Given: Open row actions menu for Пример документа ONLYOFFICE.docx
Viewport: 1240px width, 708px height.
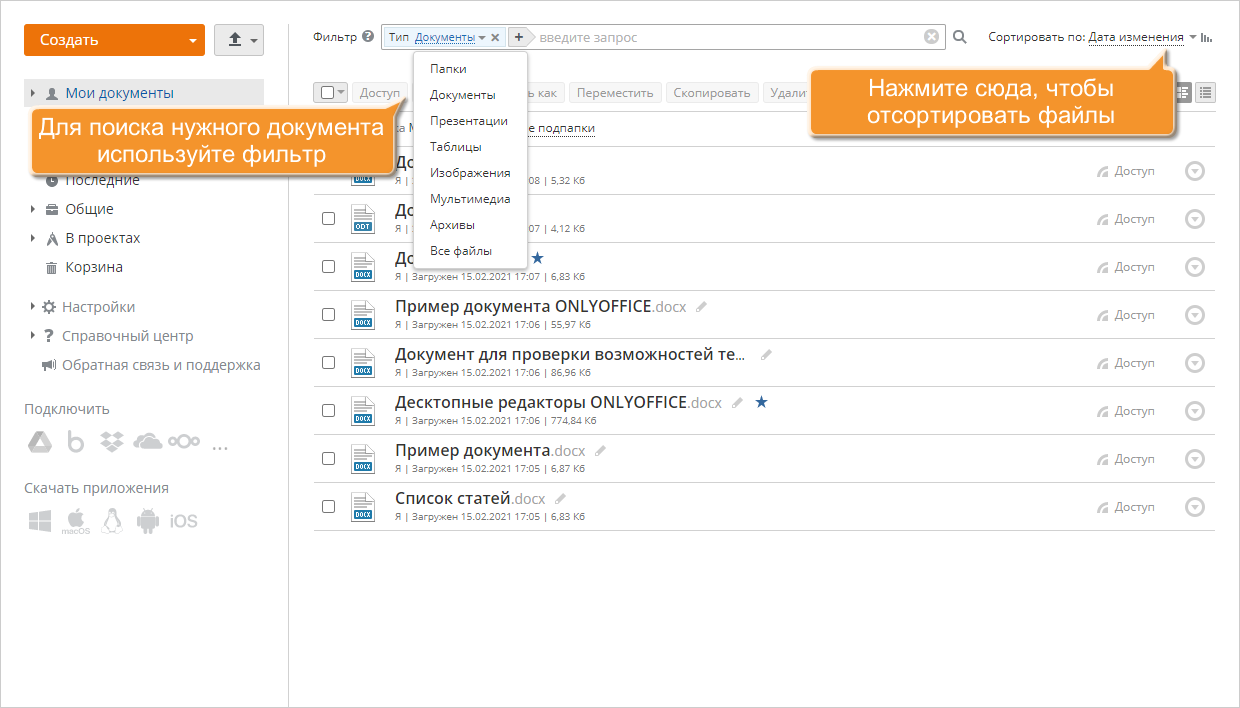Looking at the screenshot, I should pyautogui.click(x=1194, y=315).
